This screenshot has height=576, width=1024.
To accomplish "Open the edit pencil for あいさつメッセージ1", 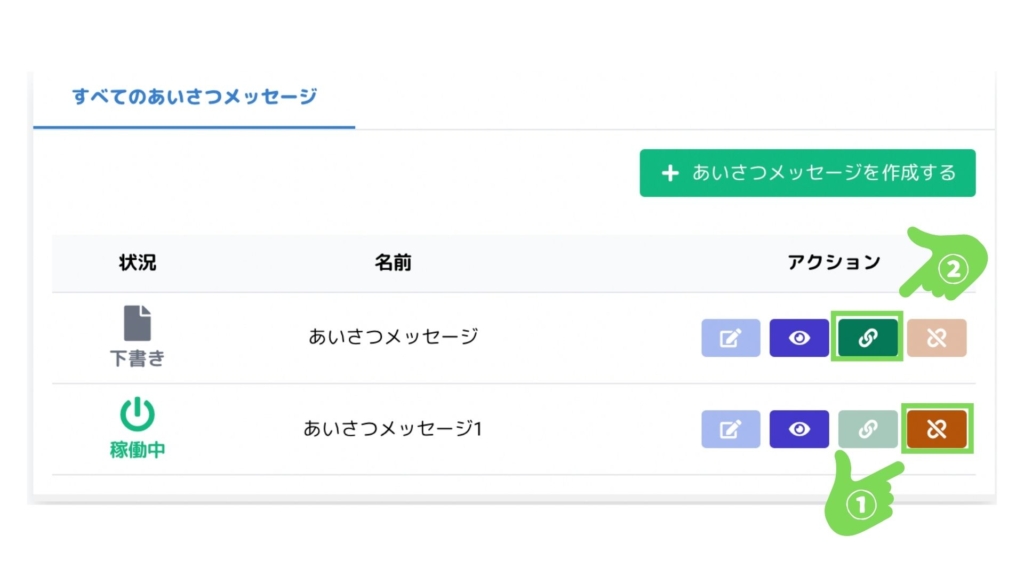I will pyautogui.click(x=731, y=429).
